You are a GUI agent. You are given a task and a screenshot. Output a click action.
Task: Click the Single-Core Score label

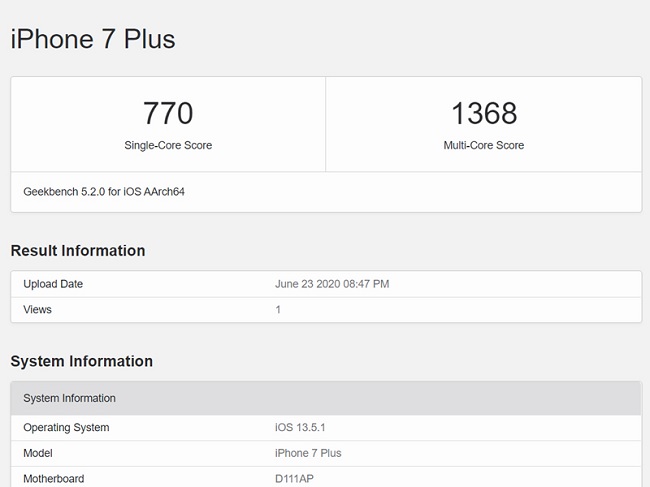[x=168, y=145]
